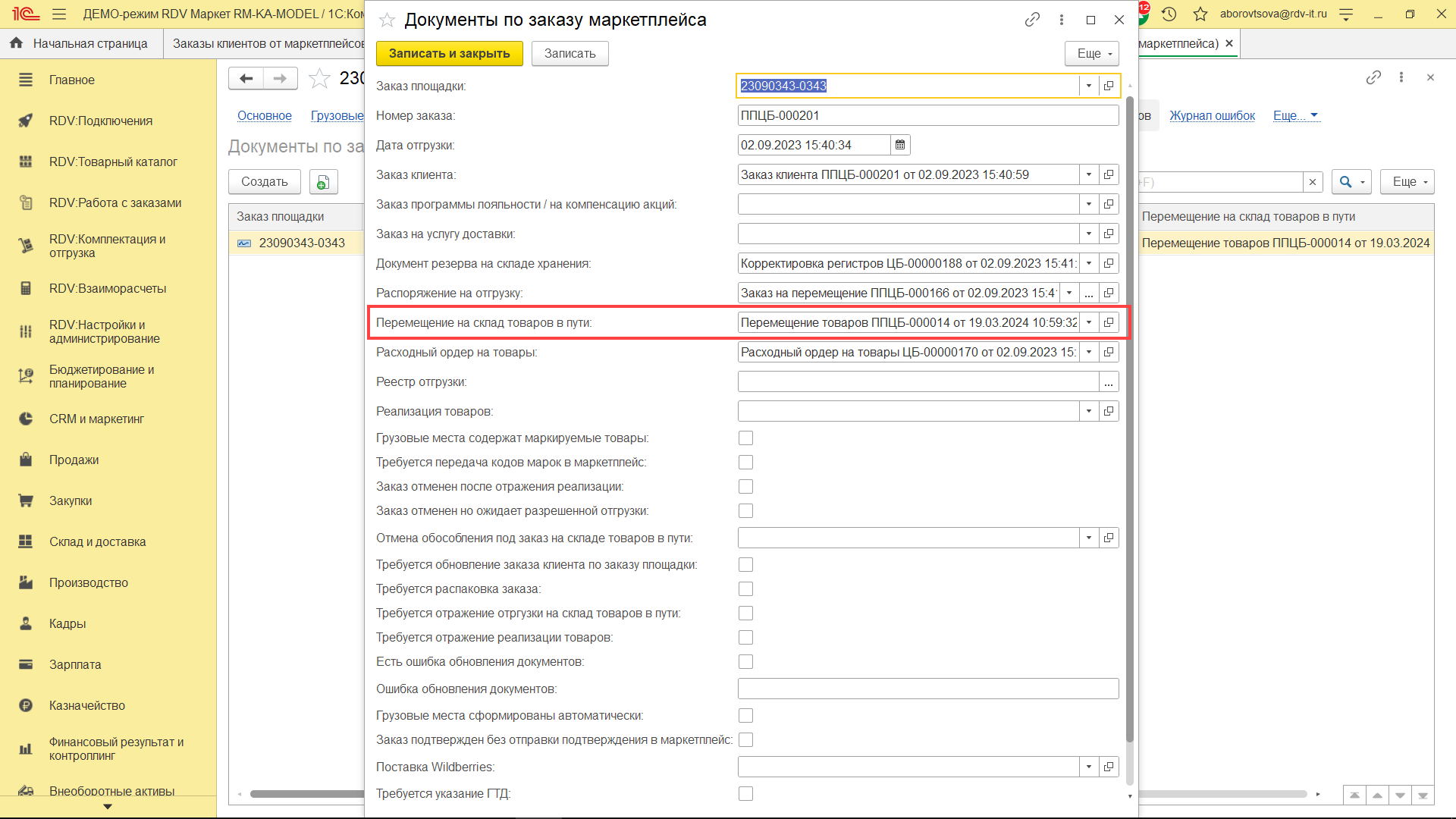1456x819 pixels.
Task: Click the back arrow navigation button
Action: click(246, 78)
